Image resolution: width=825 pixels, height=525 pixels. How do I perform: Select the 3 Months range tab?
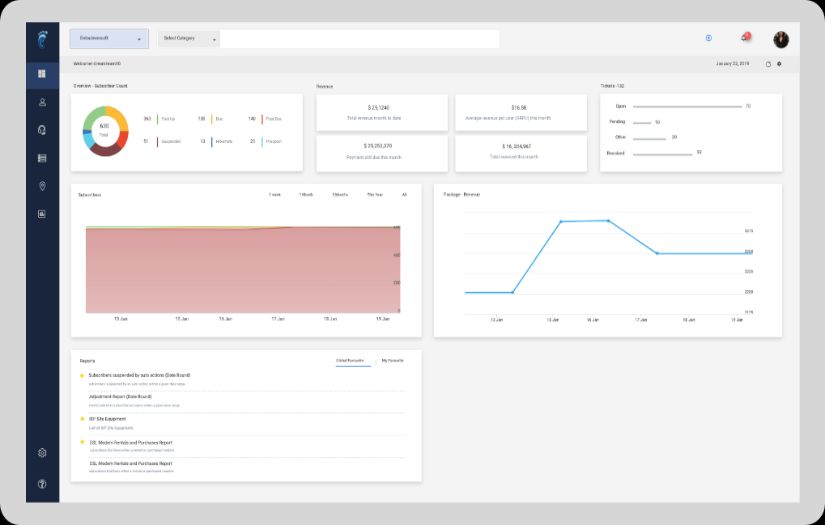pos(340,195)
